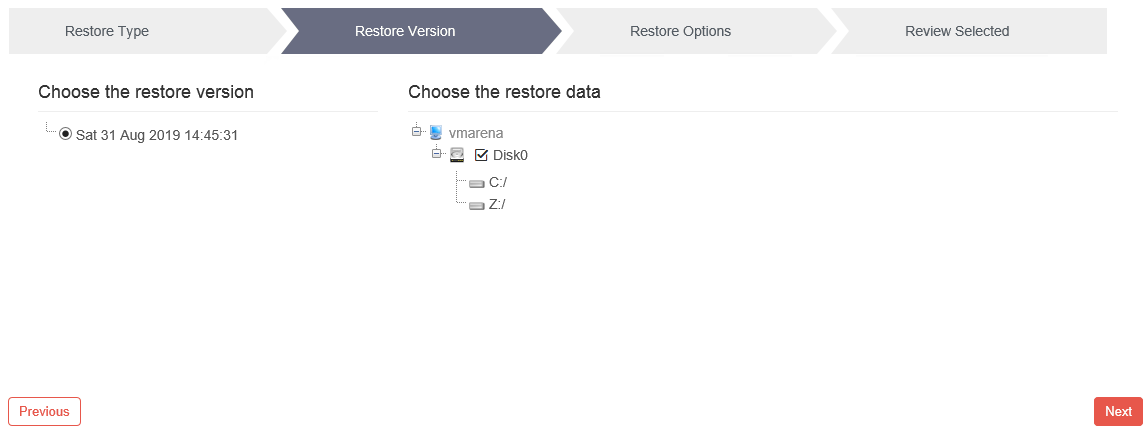
Task: Click the Z:/ volume drive icon
Action: click(x=477, y=206)
